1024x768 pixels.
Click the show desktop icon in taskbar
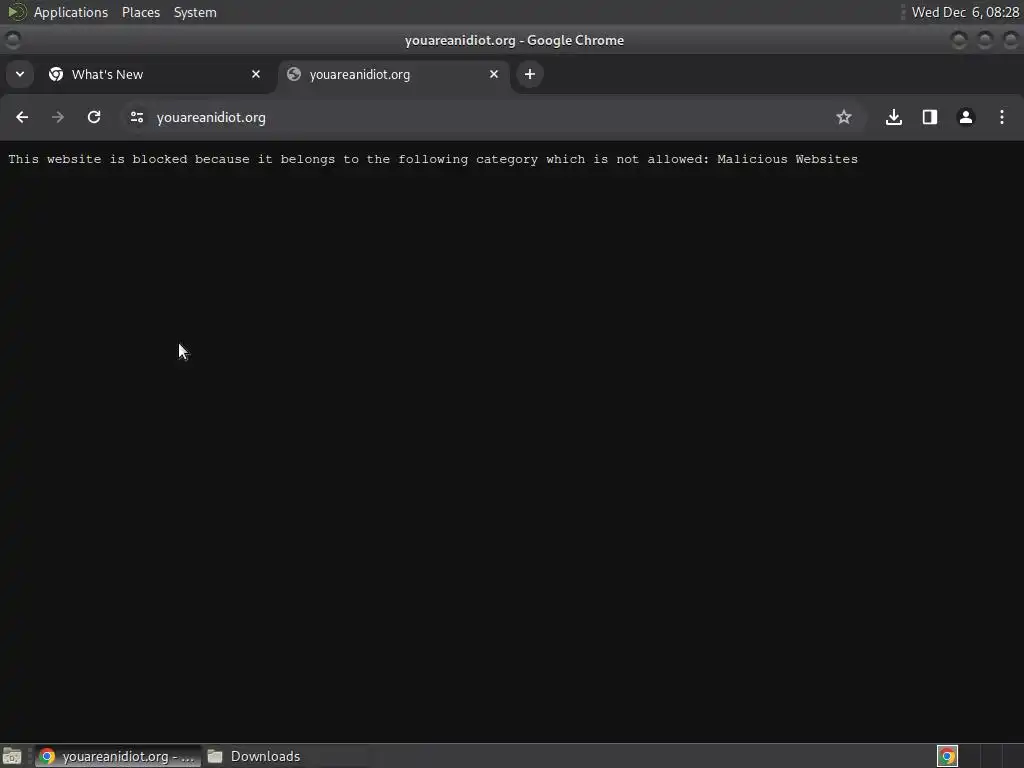[x=12, y=756]
